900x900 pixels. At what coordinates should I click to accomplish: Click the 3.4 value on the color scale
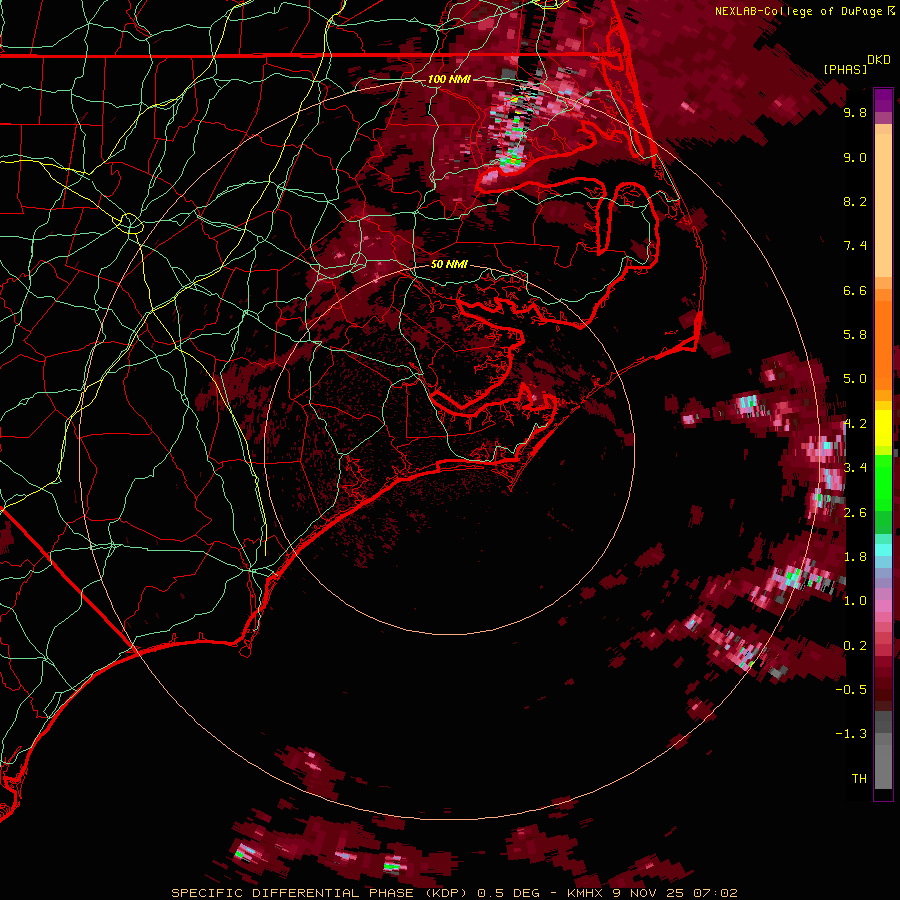pos(855,468)
